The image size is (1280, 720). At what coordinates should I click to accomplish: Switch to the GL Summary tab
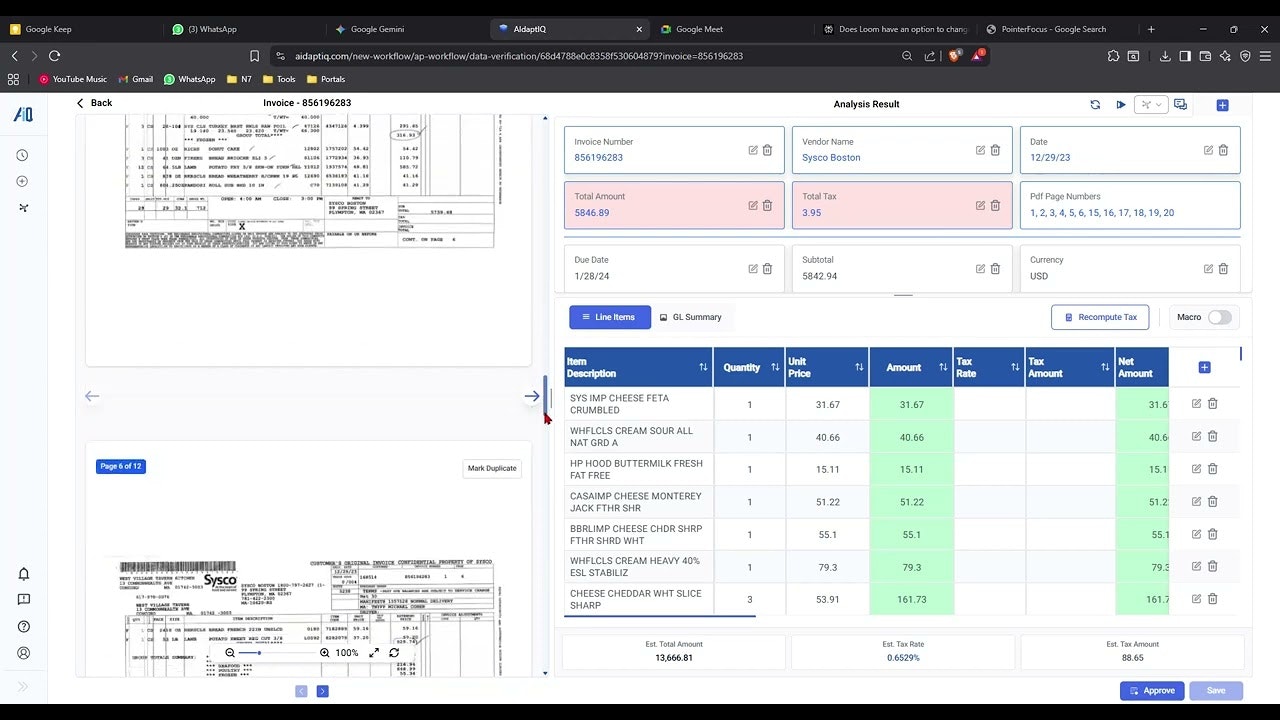(691, 317)
